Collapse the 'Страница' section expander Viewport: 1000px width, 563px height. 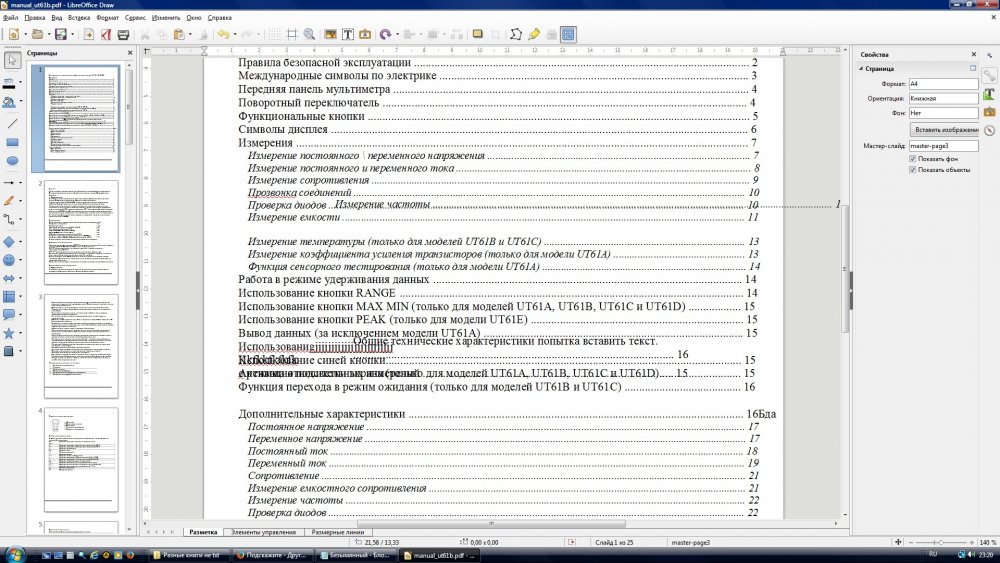(x=861, y=68)
